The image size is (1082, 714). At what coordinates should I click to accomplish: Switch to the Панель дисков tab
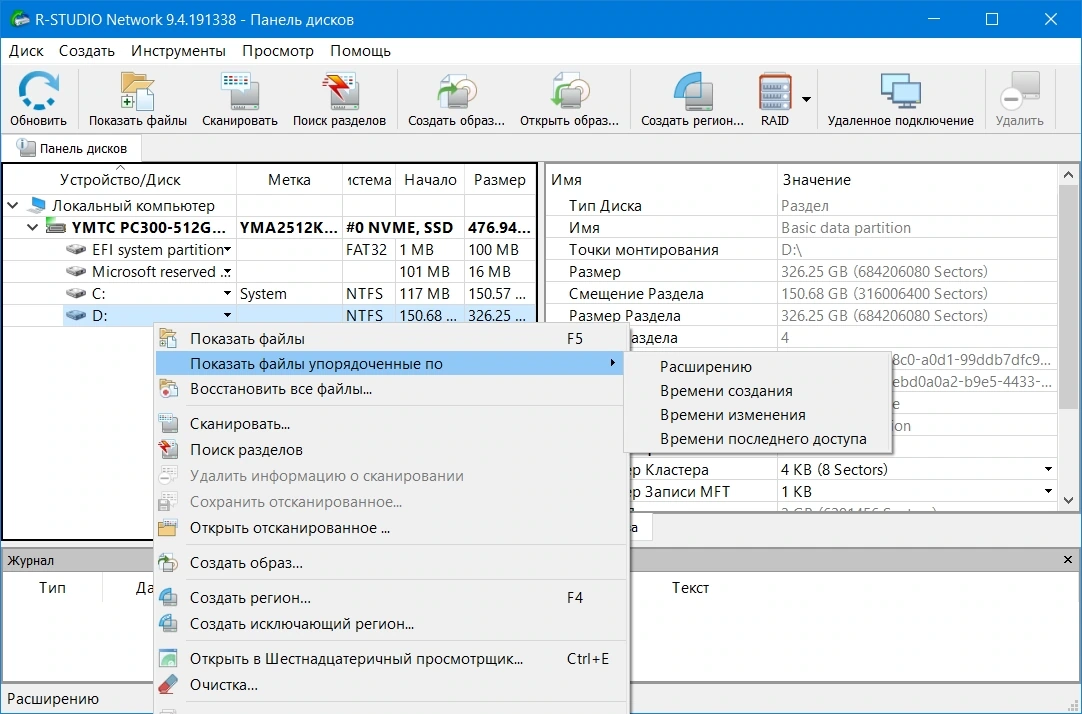(x=72, y=148)
